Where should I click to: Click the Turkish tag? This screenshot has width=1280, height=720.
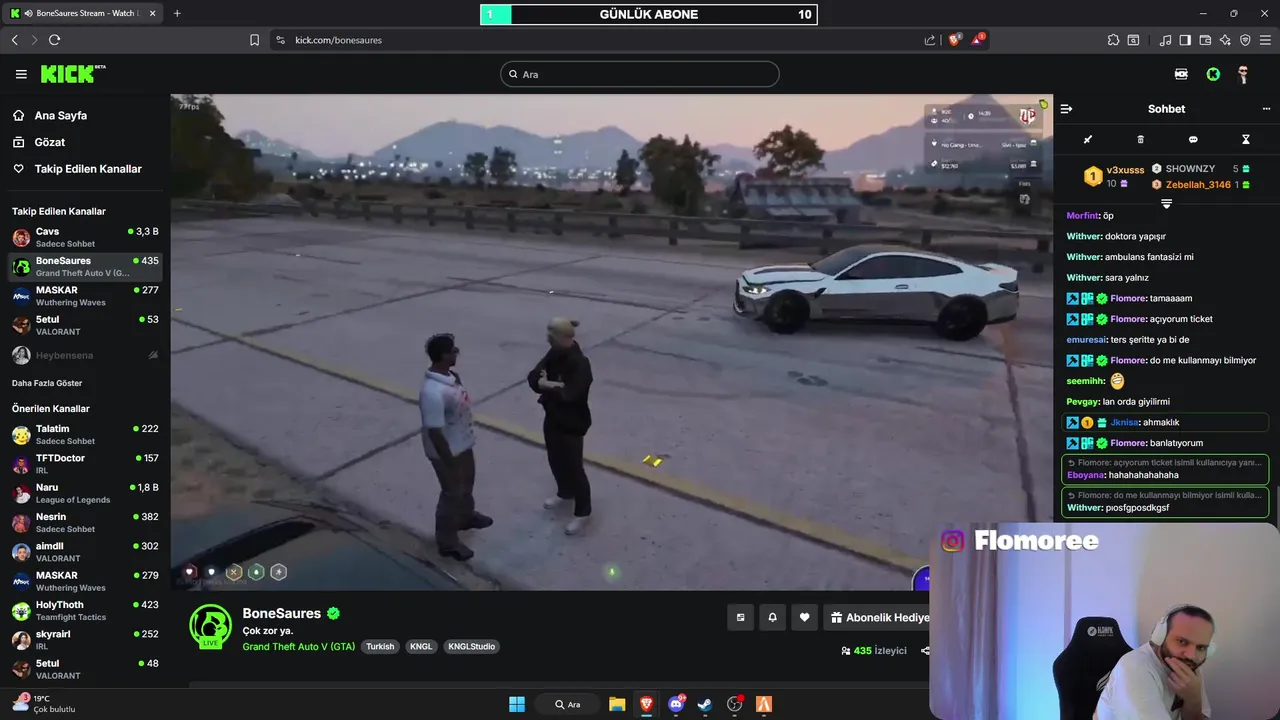[380, 647]
